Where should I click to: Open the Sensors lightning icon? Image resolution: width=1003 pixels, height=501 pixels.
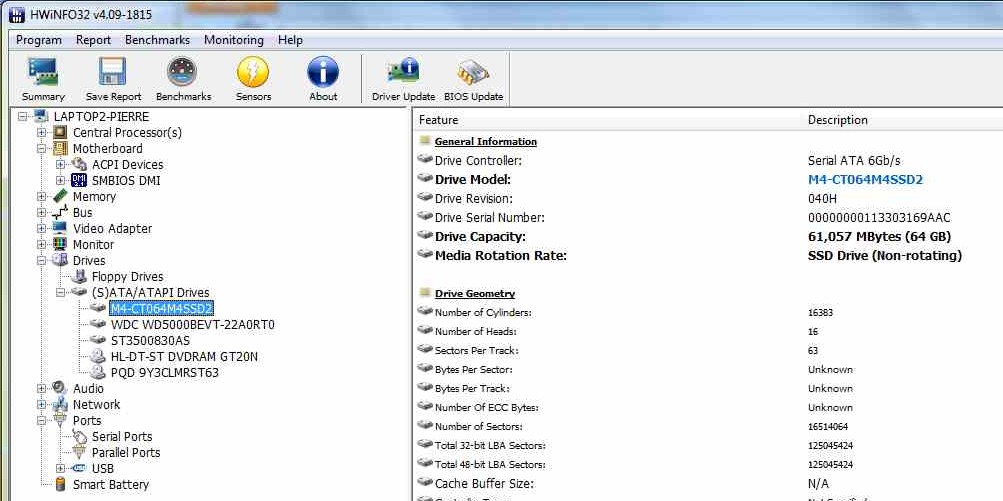tap(253, 72)
